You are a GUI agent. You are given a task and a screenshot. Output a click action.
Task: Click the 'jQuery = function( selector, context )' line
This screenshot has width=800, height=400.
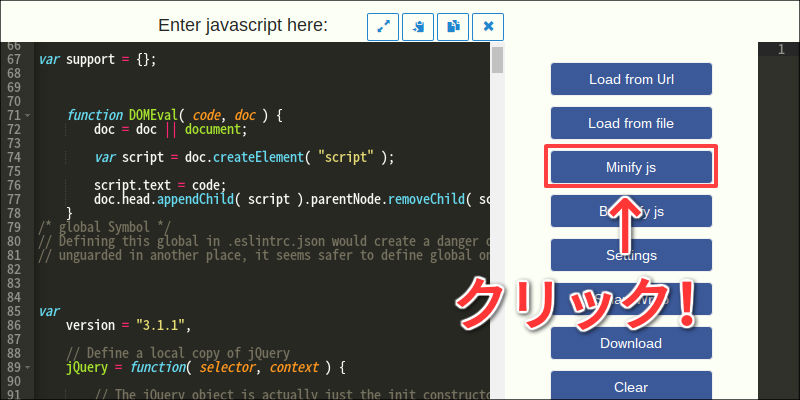tap(206, 367)
